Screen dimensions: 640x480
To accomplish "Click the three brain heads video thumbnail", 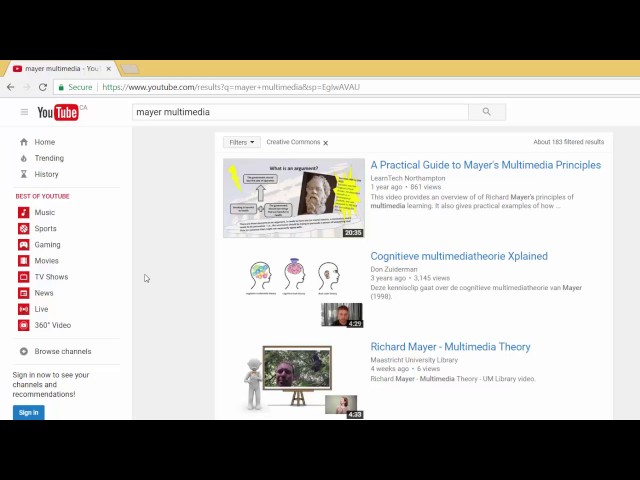I will [294, 289].
